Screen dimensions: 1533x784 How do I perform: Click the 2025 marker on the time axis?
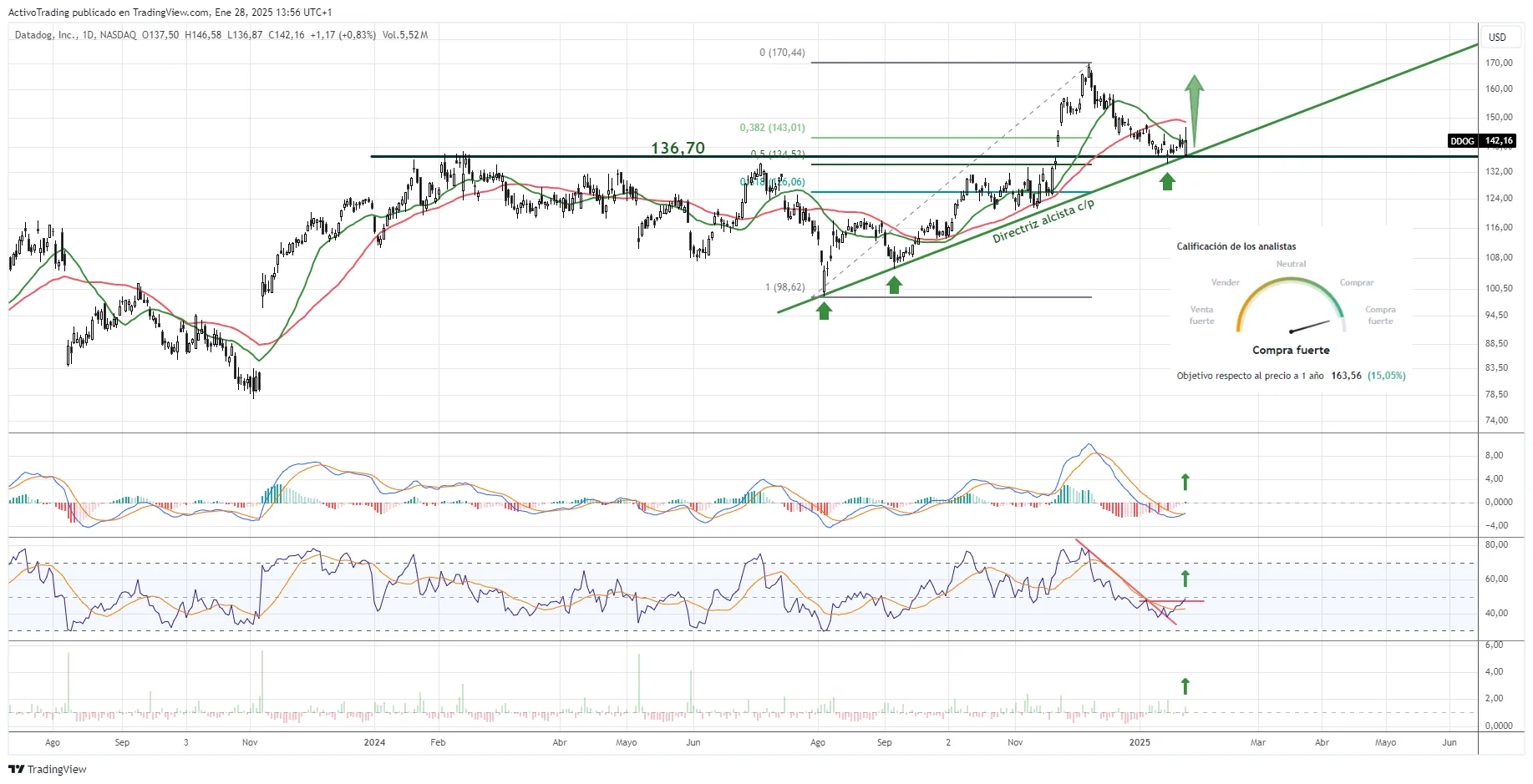click(x=1140, y=742)
